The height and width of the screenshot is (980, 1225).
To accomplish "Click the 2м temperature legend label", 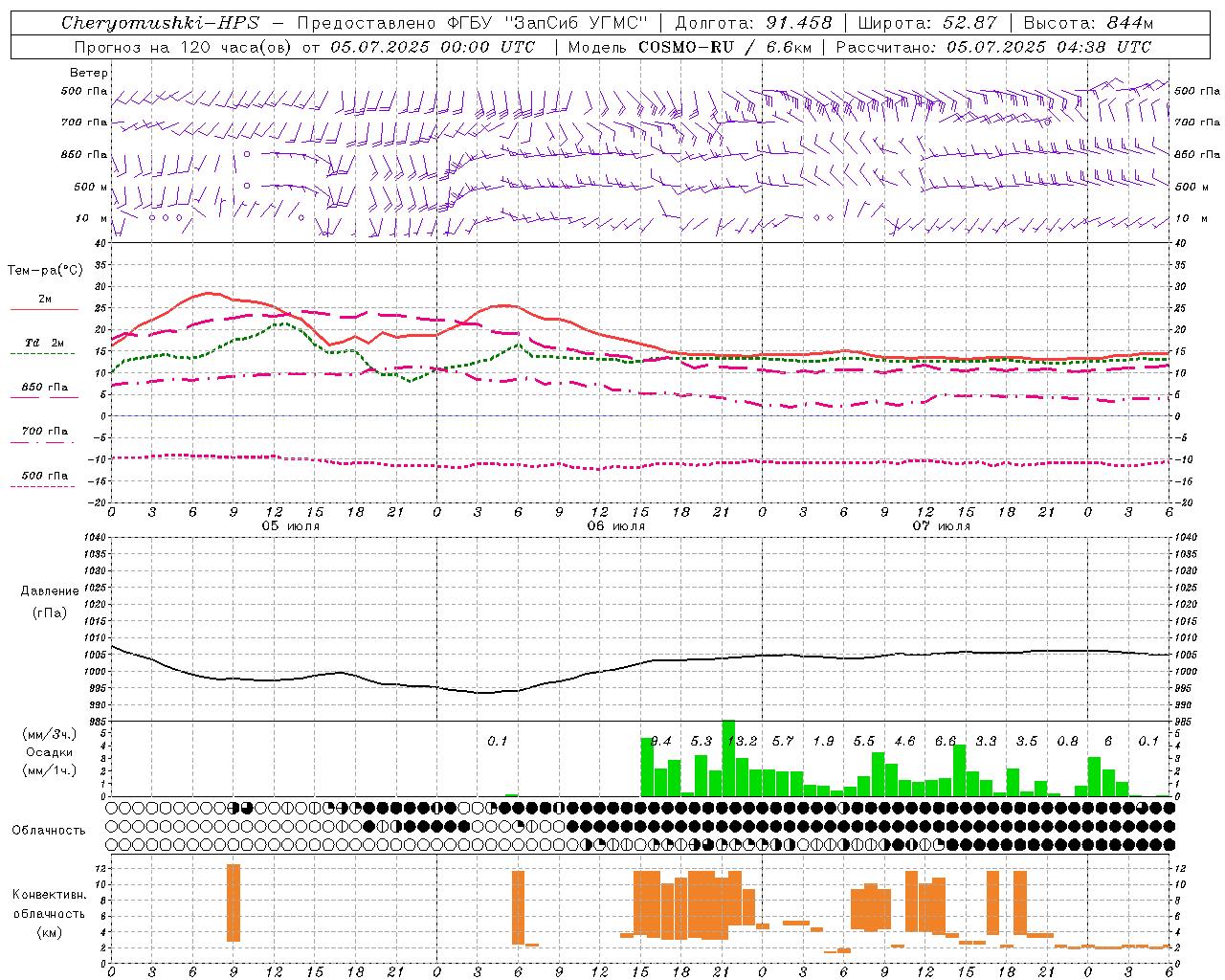I will click(45, 300).
